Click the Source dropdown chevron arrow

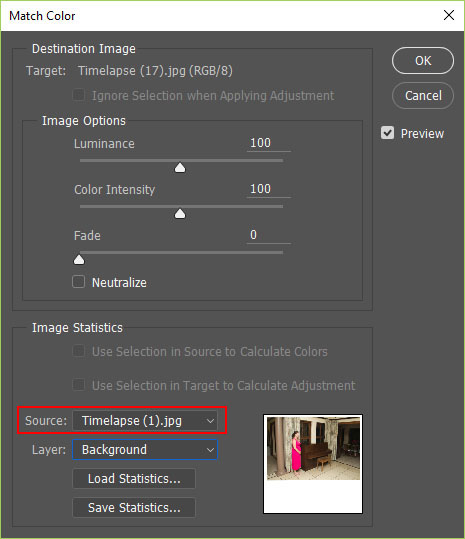[210, 421]
